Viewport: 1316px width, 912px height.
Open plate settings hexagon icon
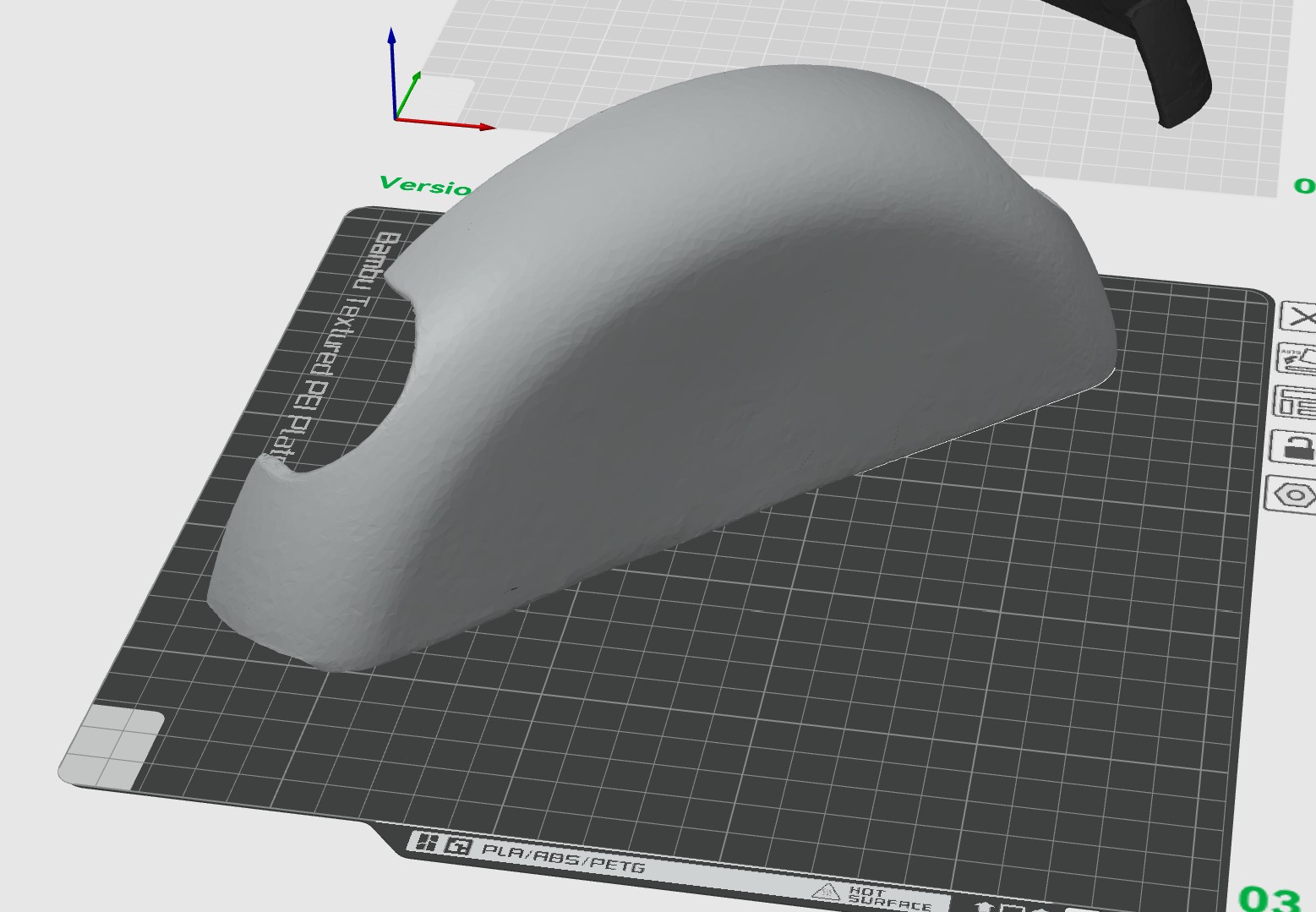point(1291,493)
